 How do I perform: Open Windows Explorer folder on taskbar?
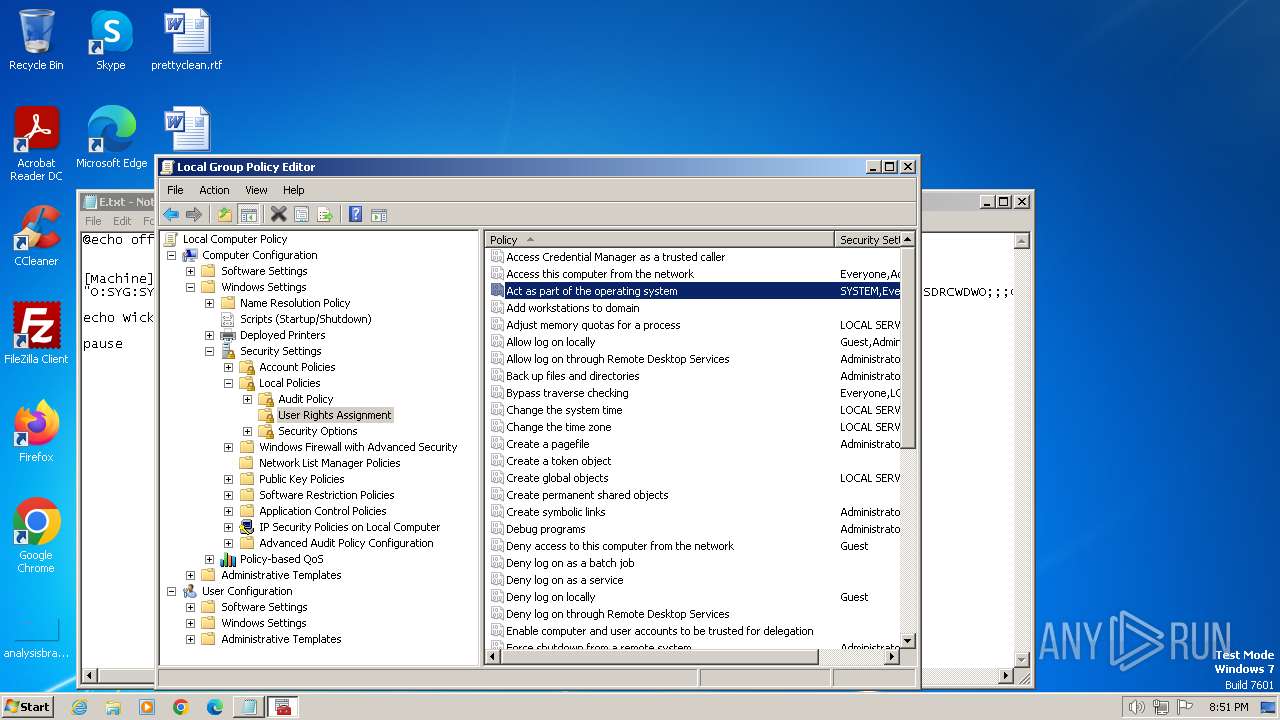[x=113, y=706]
